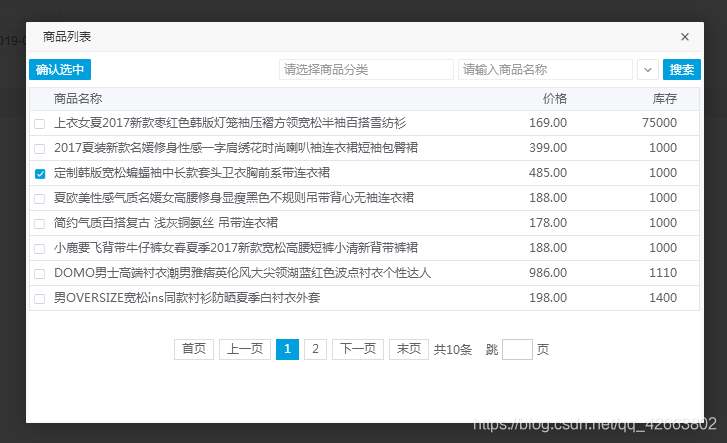Click the price 169.00
This screenshot has height=443, width=727.
tap(548, 123)
